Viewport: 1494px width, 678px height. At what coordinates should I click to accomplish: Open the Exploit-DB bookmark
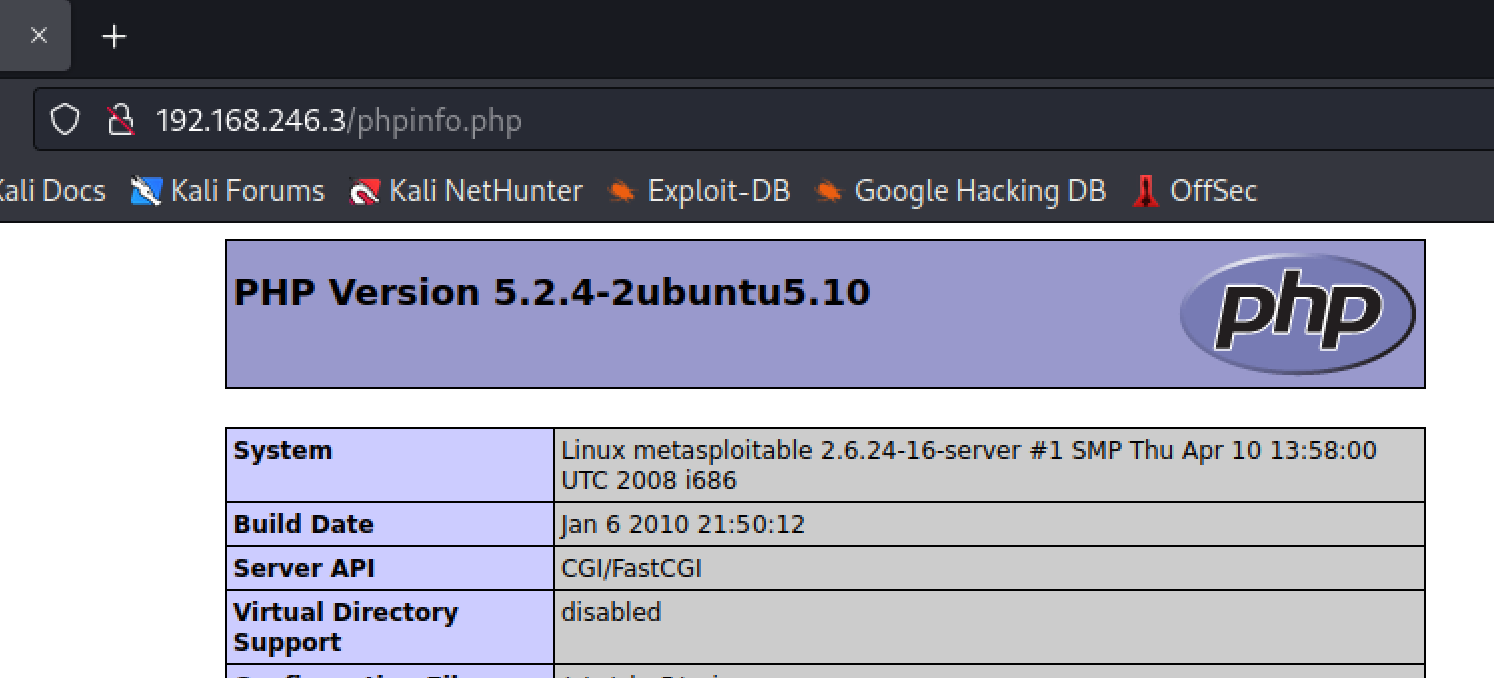tap(699, 191)
